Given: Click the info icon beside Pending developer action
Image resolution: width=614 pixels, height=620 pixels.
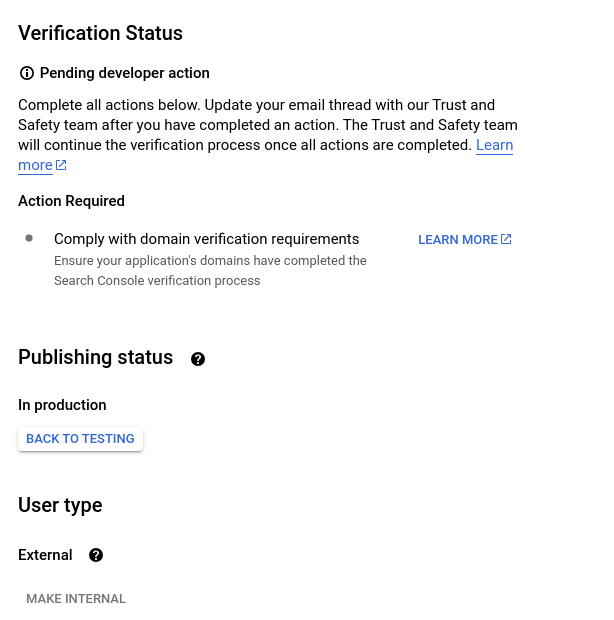Looking at the screenshot, I should 27,73.
